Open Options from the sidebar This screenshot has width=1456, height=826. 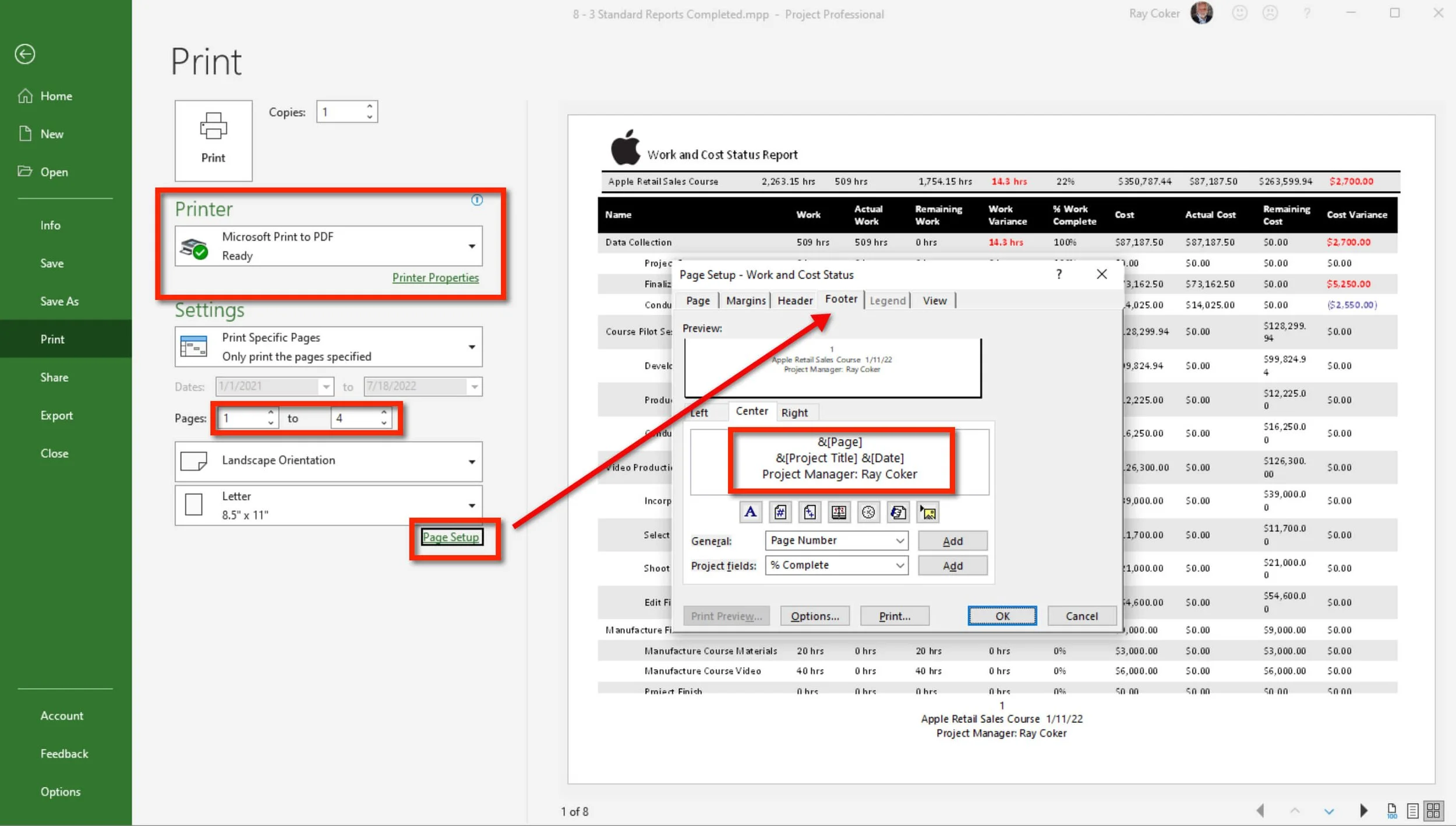[60, 792]
